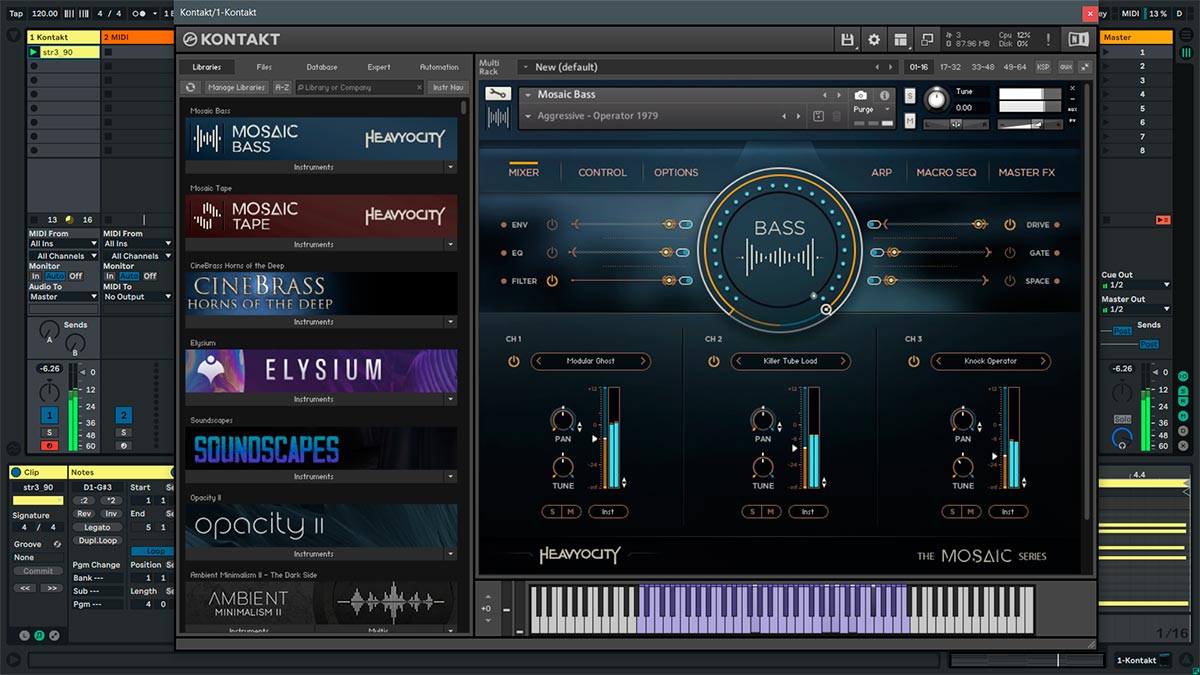Expand CineBrass Instruments dropdown arrow
The height and width of the screenshot is (675, 1200).
coord(450,322)
